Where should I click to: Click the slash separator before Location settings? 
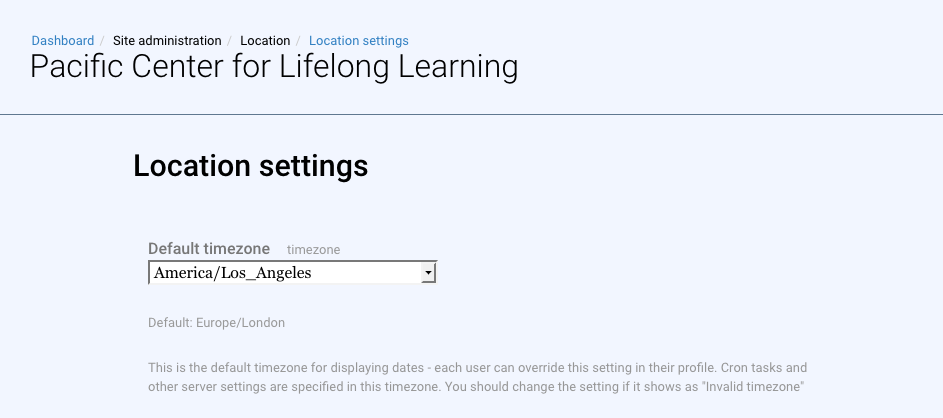coord(300,41)
